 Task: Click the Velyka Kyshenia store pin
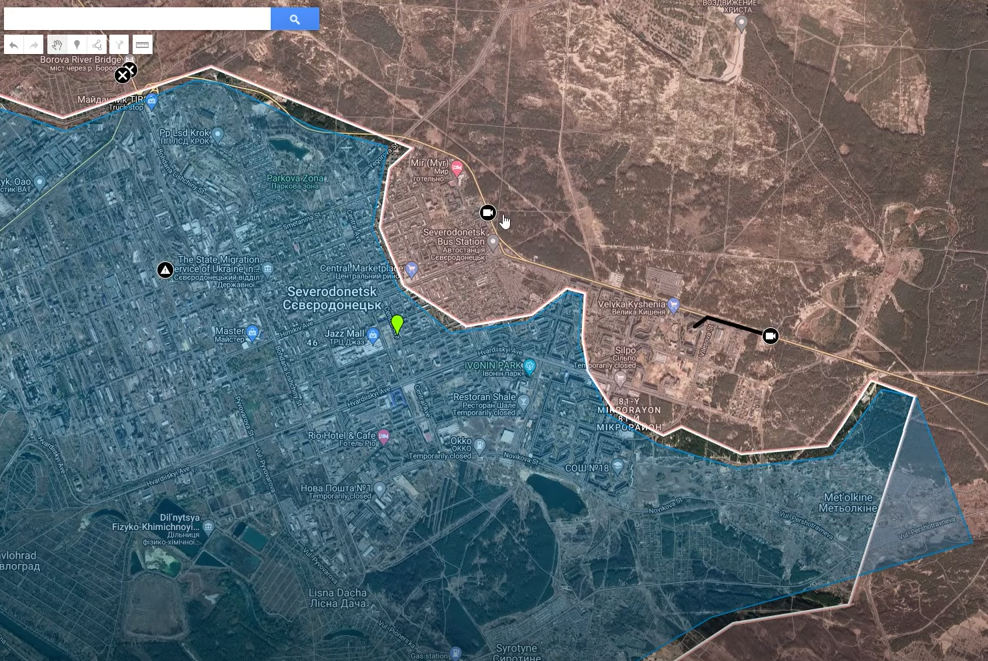click(674, 305)
